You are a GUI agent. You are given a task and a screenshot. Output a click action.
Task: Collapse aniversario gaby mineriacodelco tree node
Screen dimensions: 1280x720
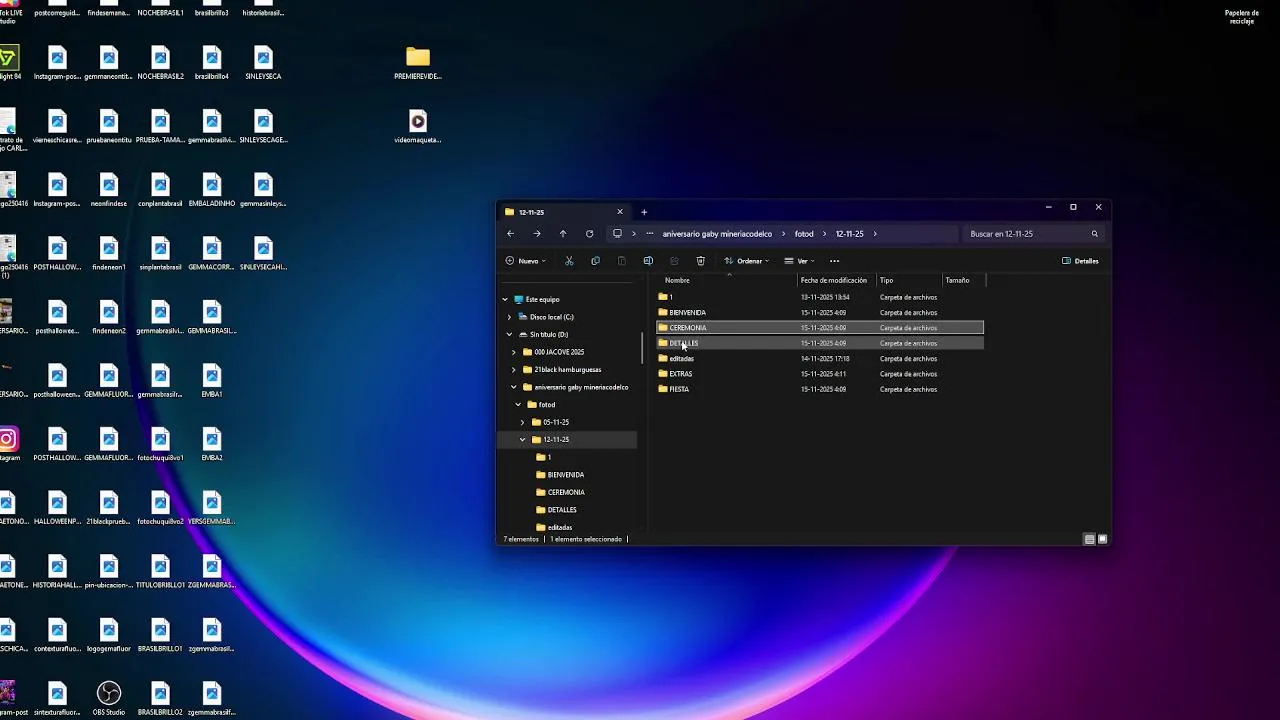click(x=514, y=387)
